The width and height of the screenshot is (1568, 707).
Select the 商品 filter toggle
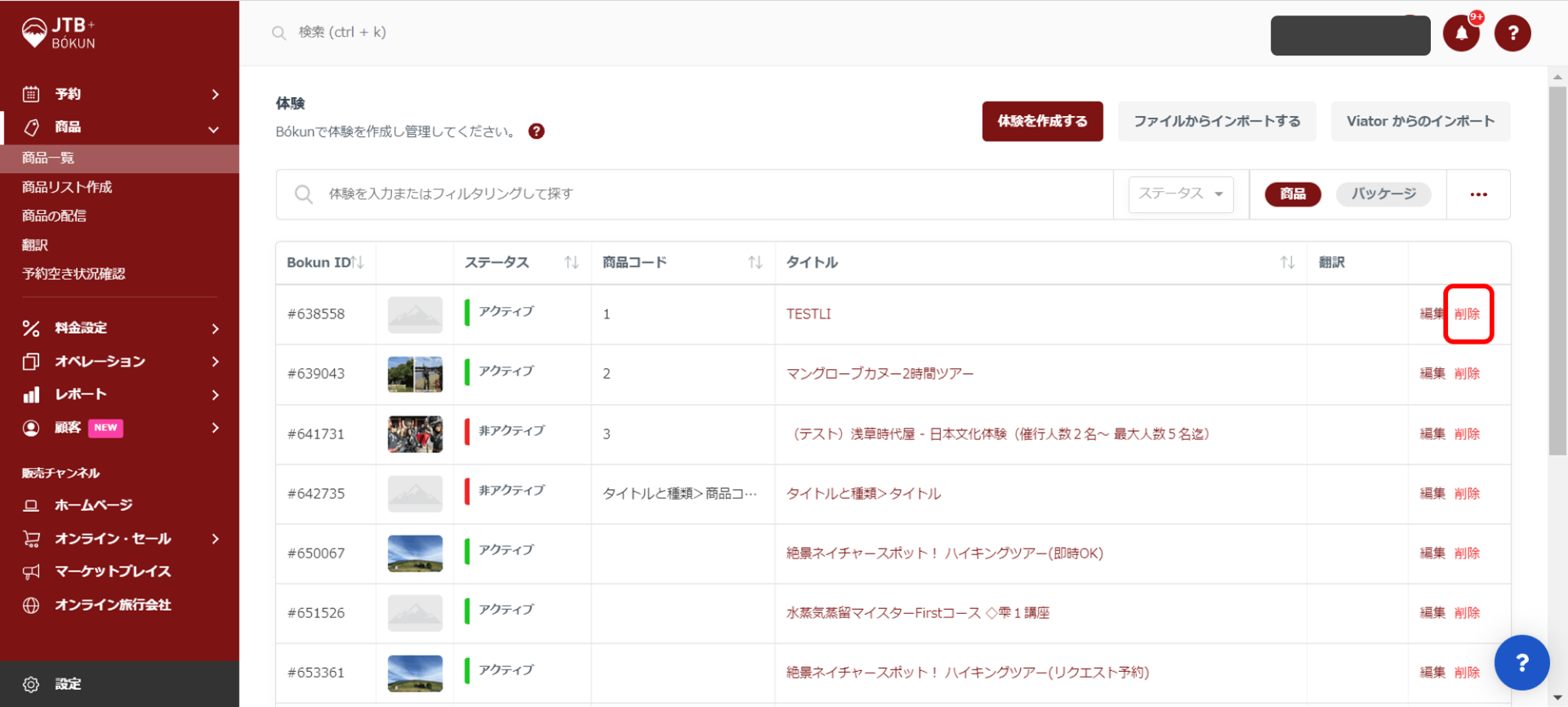(1292, 194)
